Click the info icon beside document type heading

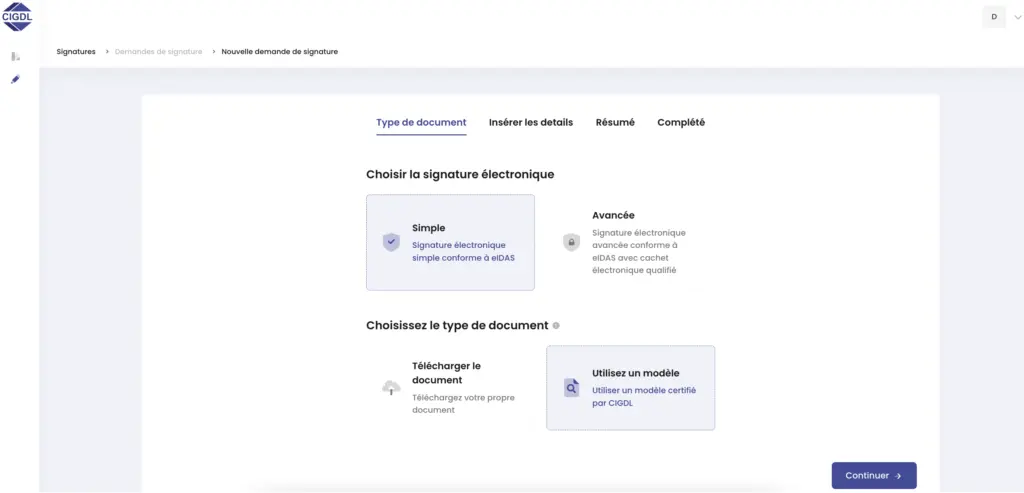[x=556, y=326]
